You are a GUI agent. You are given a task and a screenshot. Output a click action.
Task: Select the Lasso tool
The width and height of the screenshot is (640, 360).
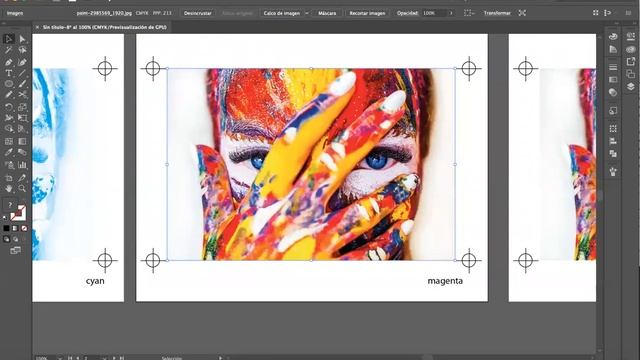[22, 50]
